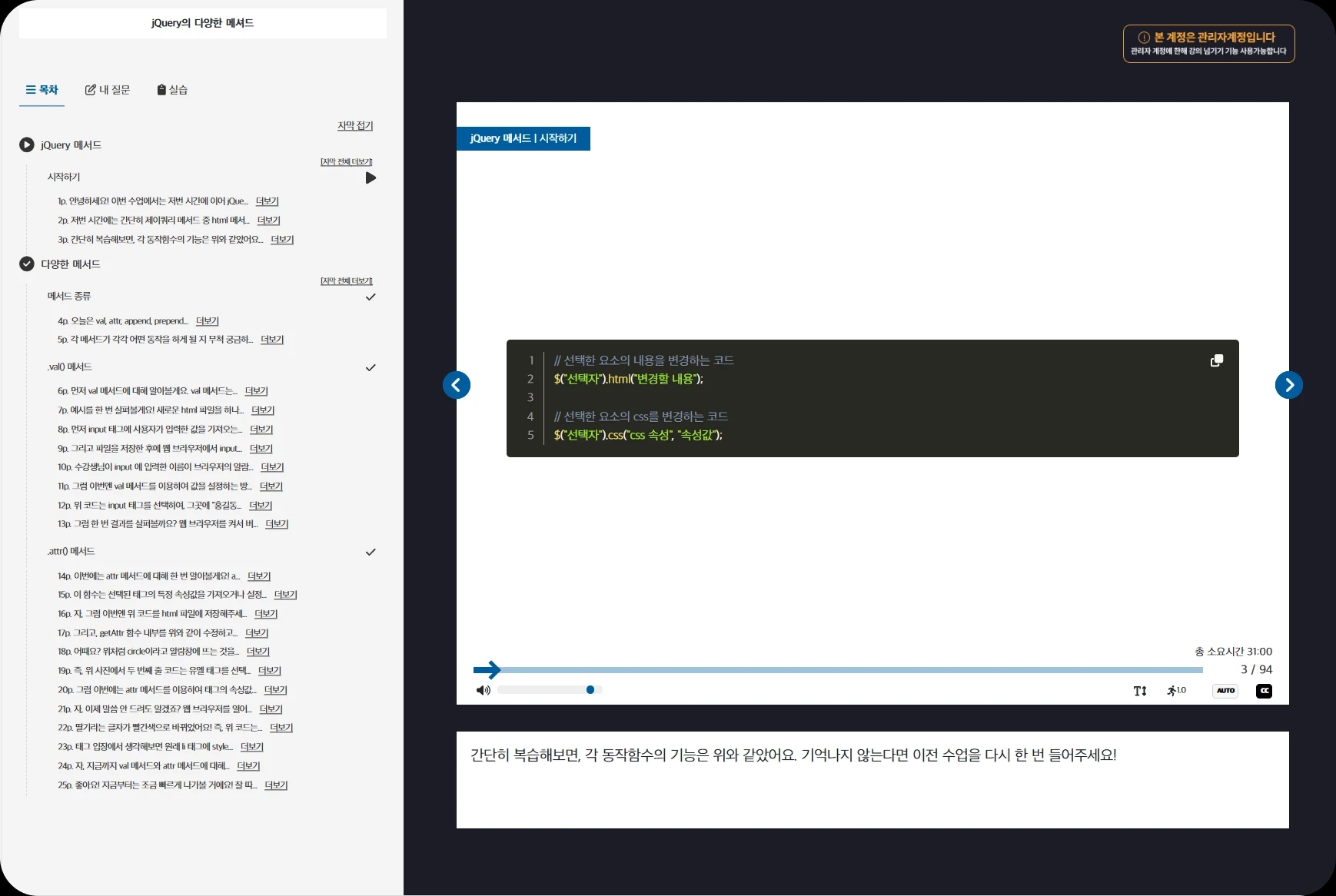Image resolution: width=1336 pixels, height=896 pixels.
Task: Click 더보기 for subtitle 6p
Action: [x=256, y=391]
